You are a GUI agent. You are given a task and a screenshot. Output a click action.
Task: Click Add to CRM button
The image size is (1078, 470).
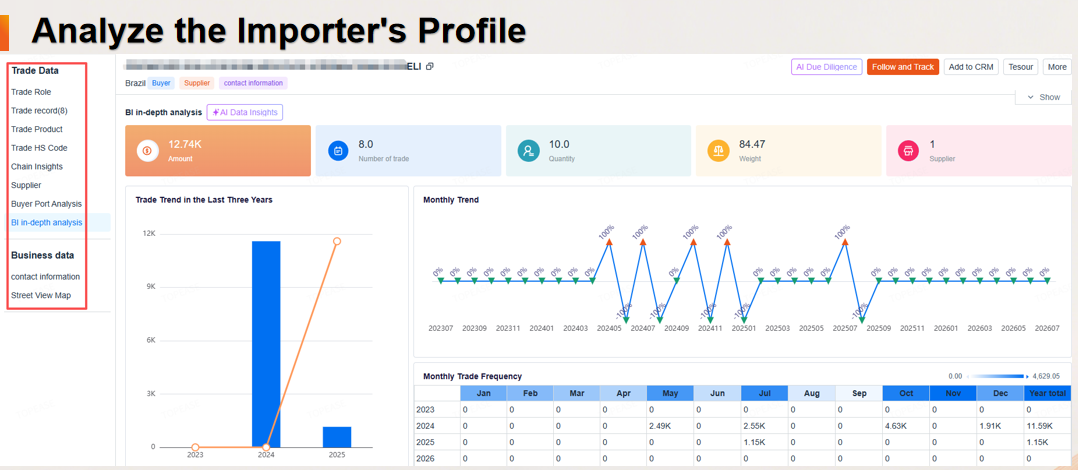click(971, 67)
